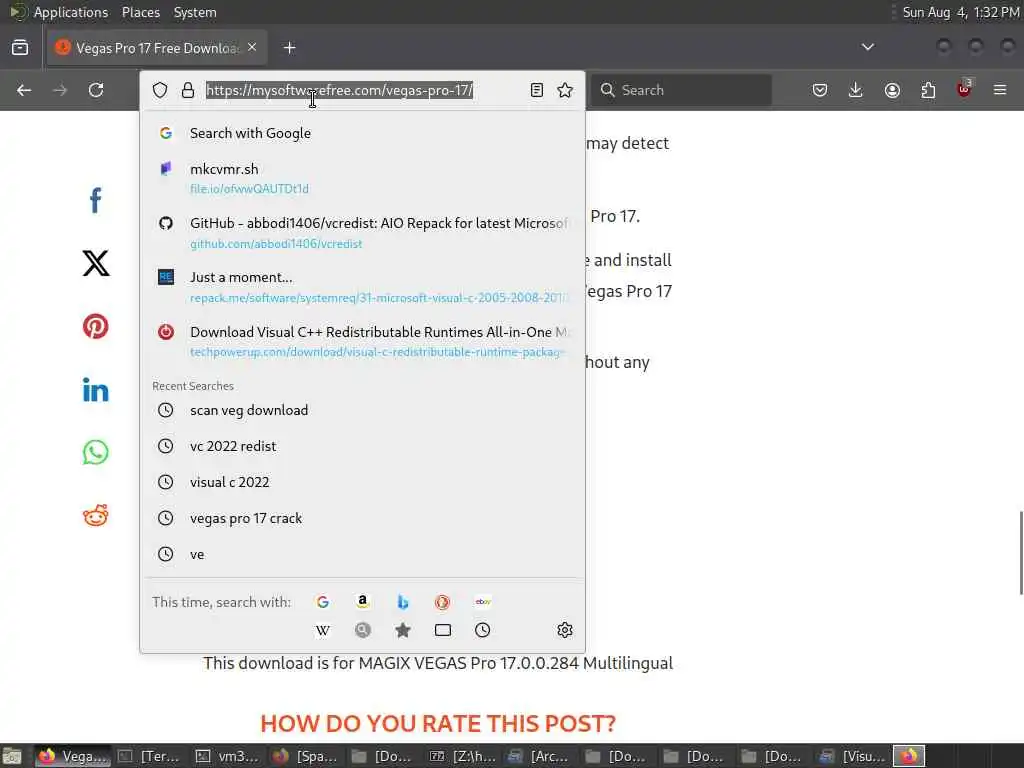The image size is (1024, 768).
Task: Share the post on Facebook
Action: tap(95, 200)
